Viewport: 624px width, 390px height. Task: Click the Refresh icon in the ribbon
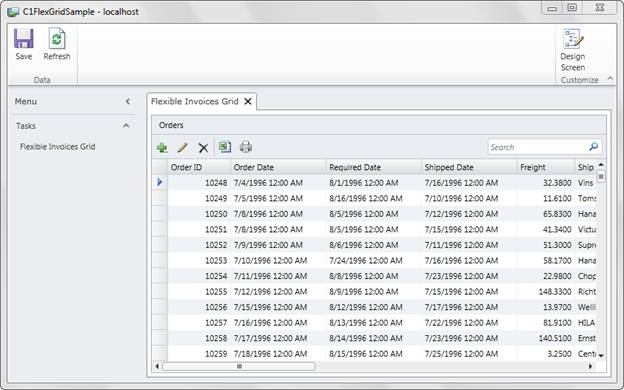pyautogui.click(x=57, y=39)
